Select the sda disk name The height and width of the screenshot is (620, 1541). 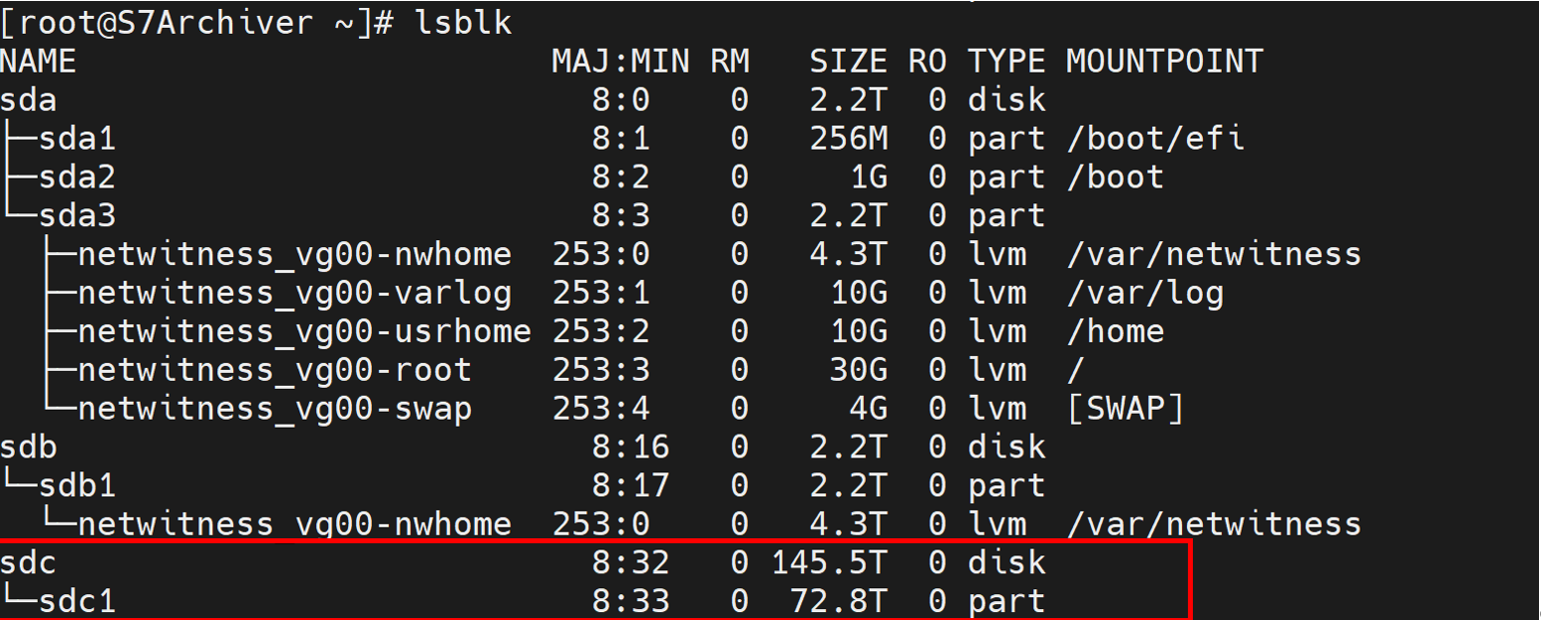click(29, 100)
